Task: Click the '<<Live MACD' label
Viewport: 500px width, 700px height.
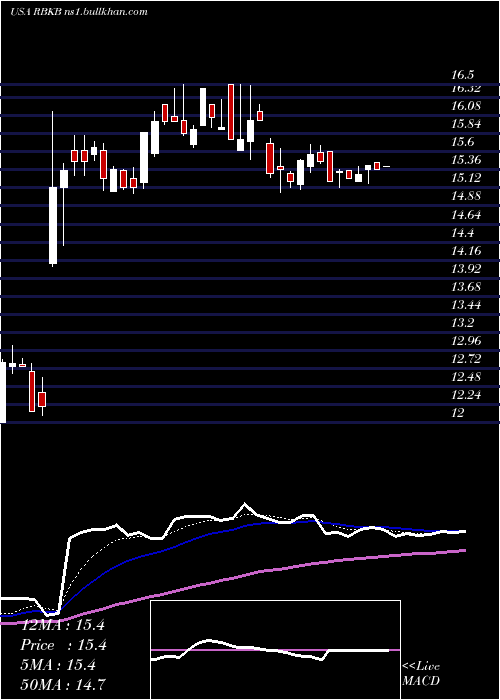Action: 421,674
